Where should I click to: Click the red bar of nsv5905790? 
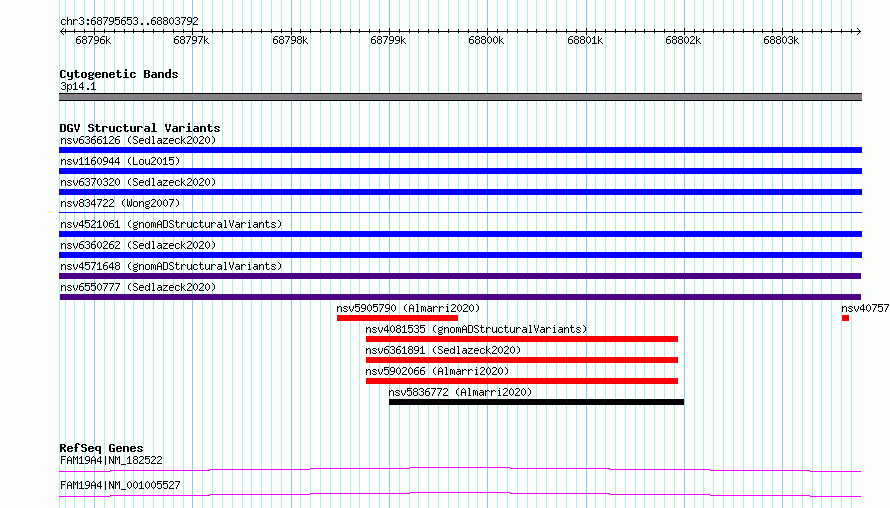pos(397,318)
